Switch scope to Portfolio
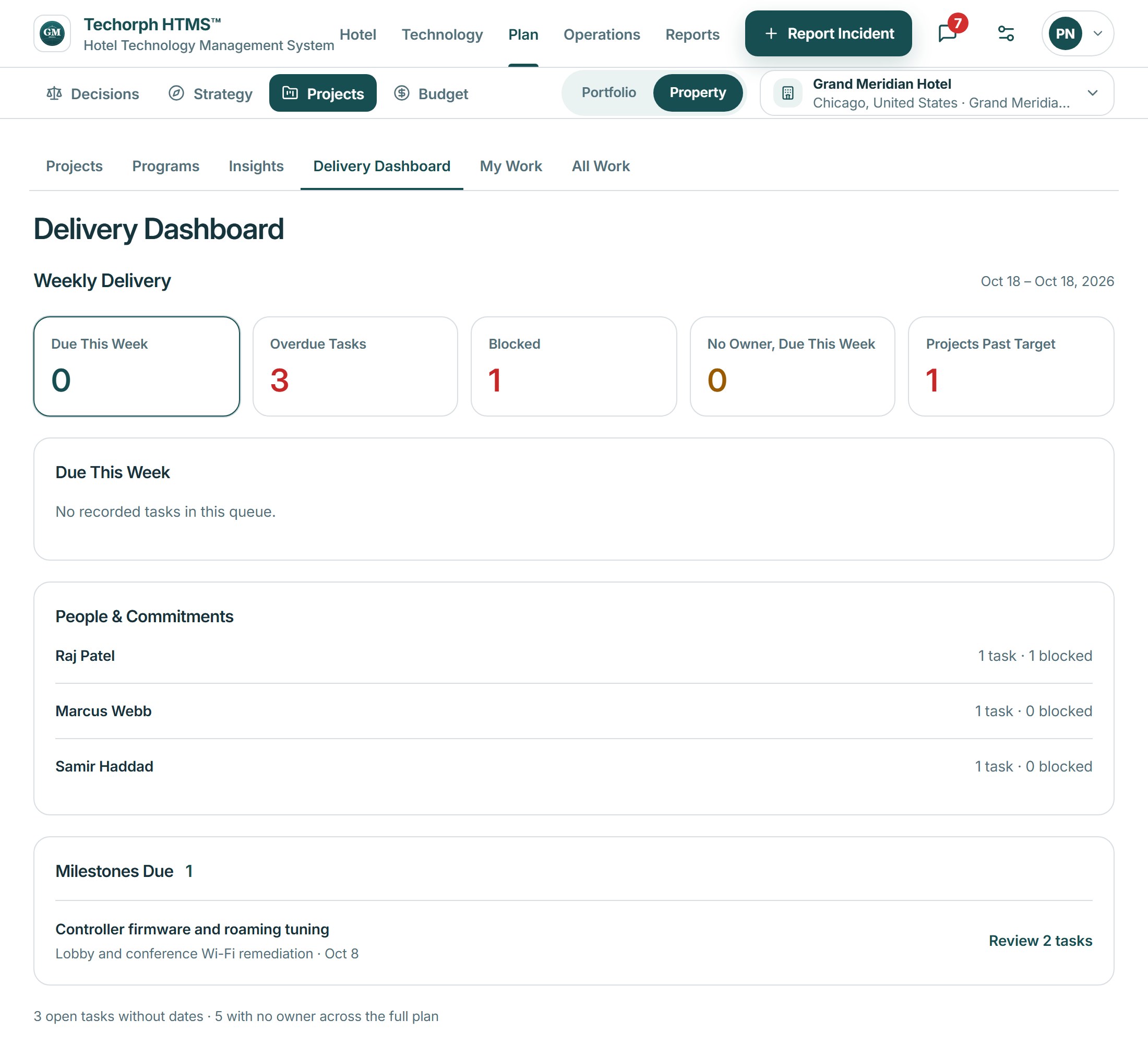Viewport: 1148px width, 1044px height. click(x=608, y=92)
